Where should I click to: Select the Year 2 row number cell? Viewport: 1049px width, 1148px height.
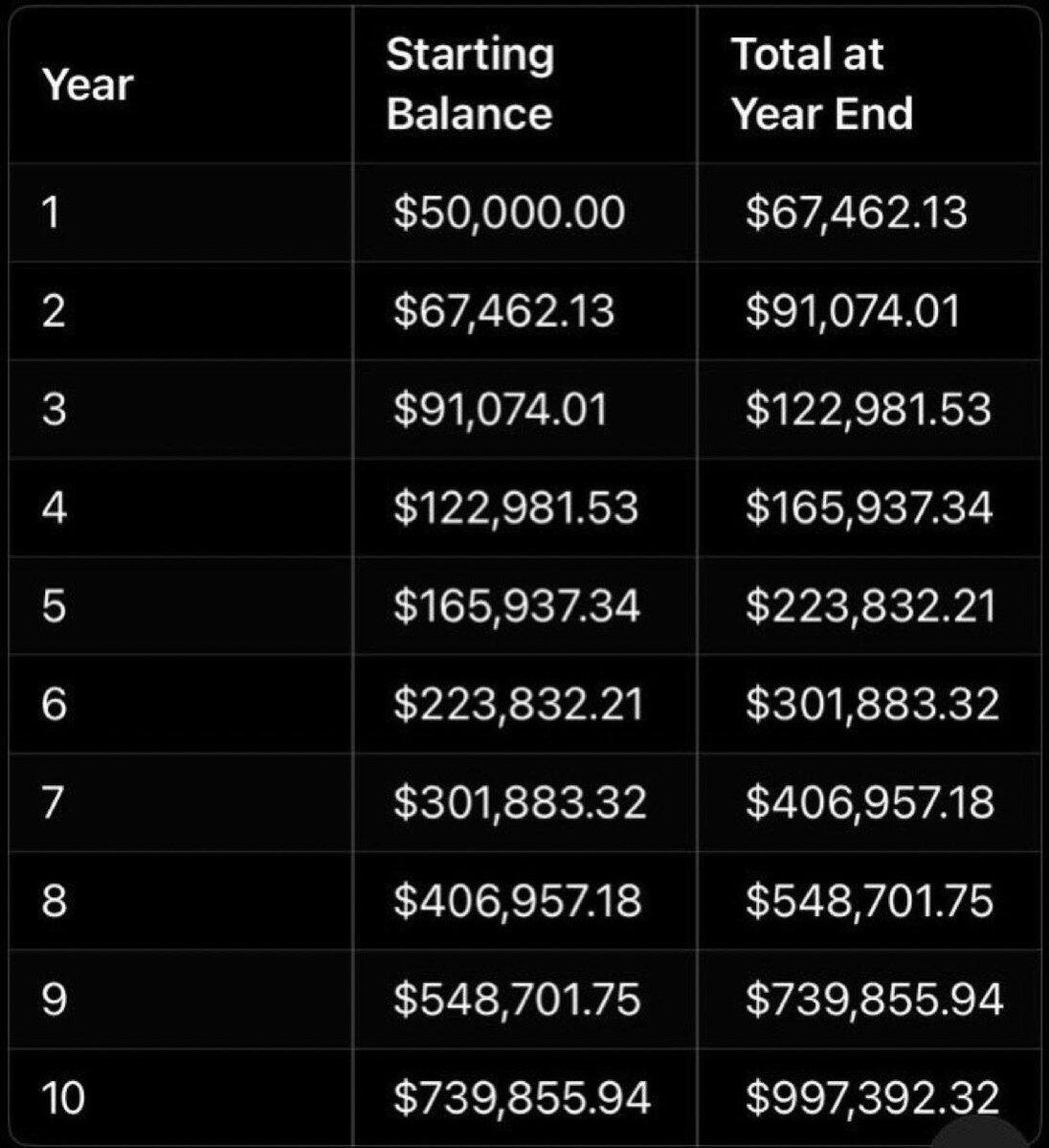point(54,311)
